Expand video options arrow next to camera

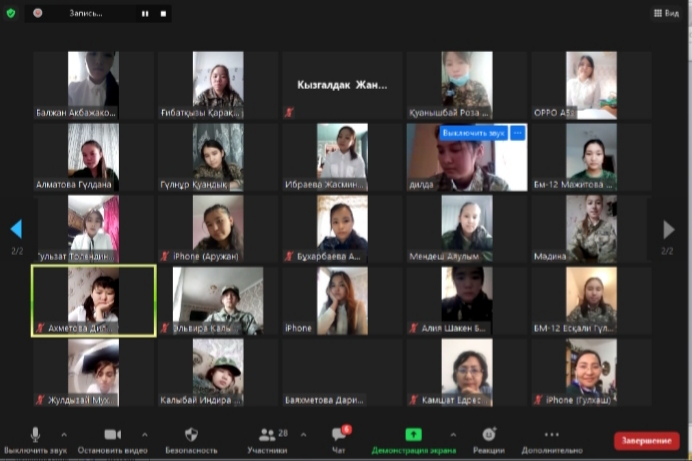pos(144,435)
